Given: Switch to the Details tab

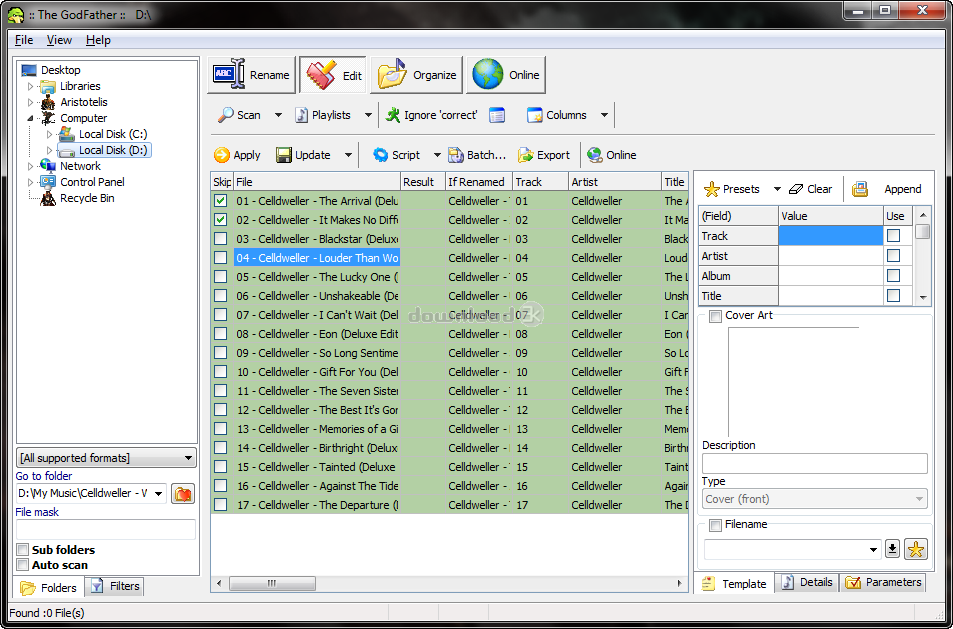Looking at the screenshot, I should point(806,582).
